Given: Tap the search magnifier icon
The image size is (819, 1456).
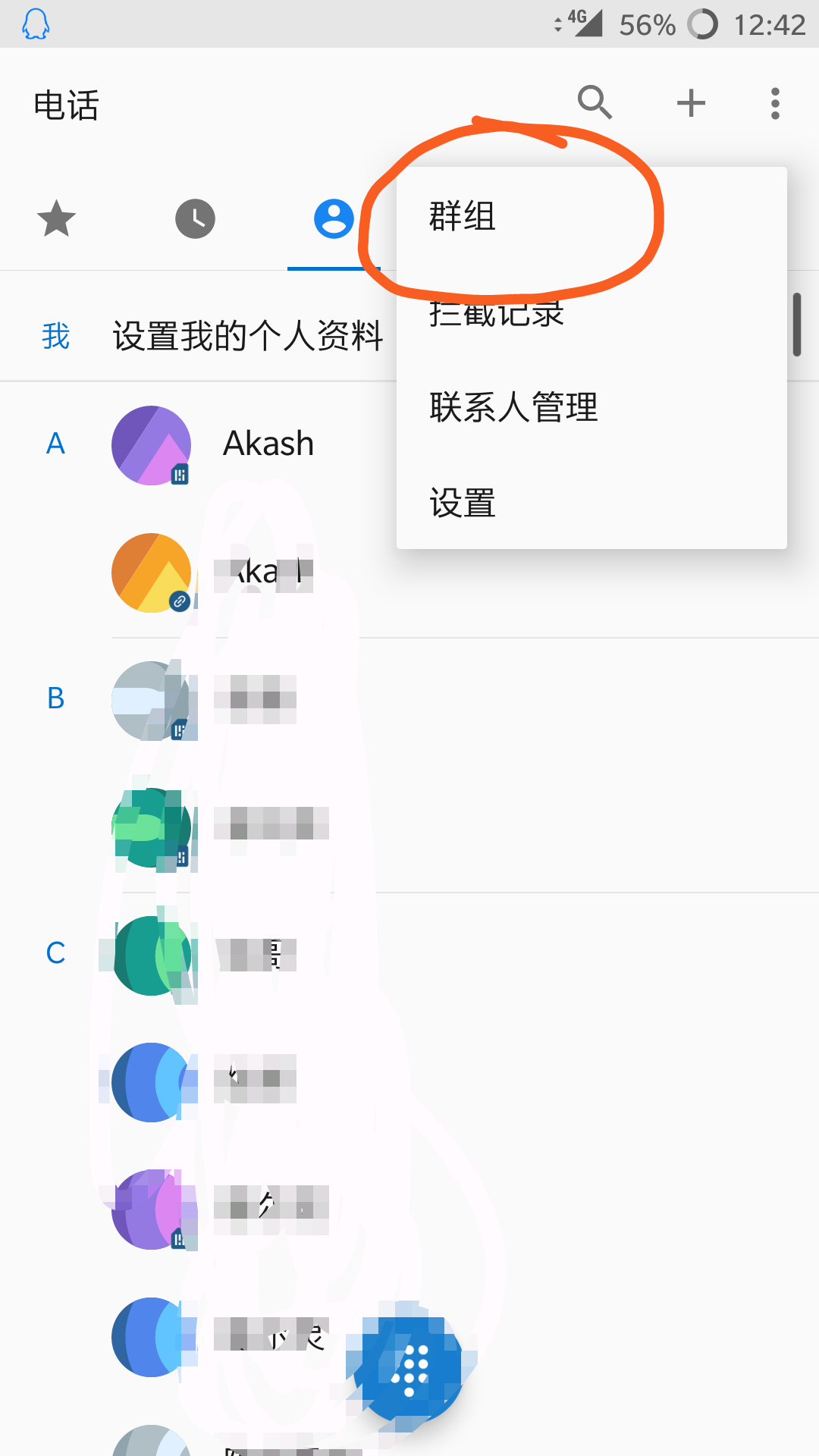Looking at the screenshot, I should point(595,102).
